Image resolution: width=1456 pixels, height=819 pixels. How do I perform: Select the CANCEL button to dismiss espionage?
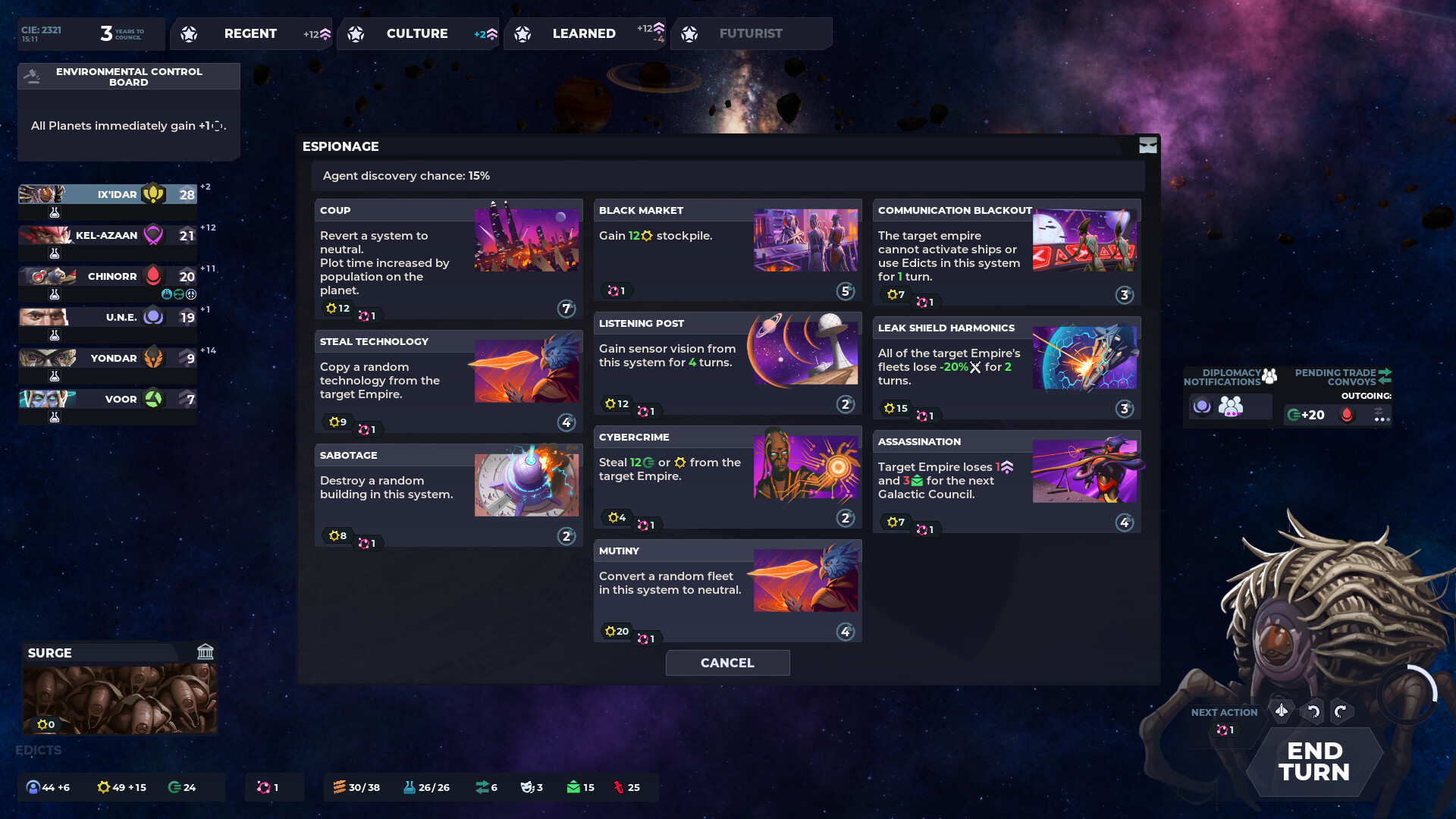click(x=727, y=662)
